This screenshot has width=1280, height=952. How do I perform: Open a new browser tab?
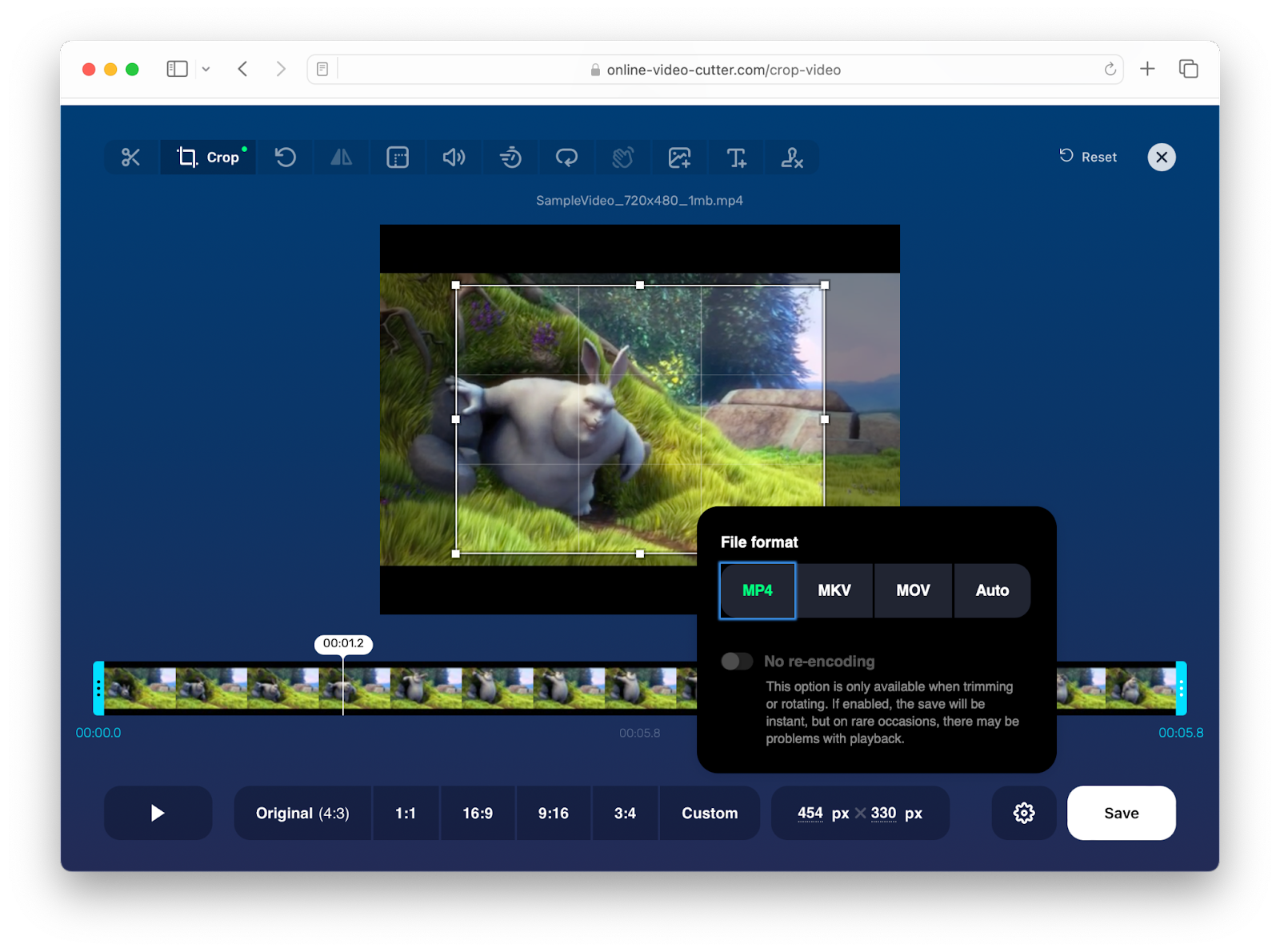click(x=1147, y=69)
